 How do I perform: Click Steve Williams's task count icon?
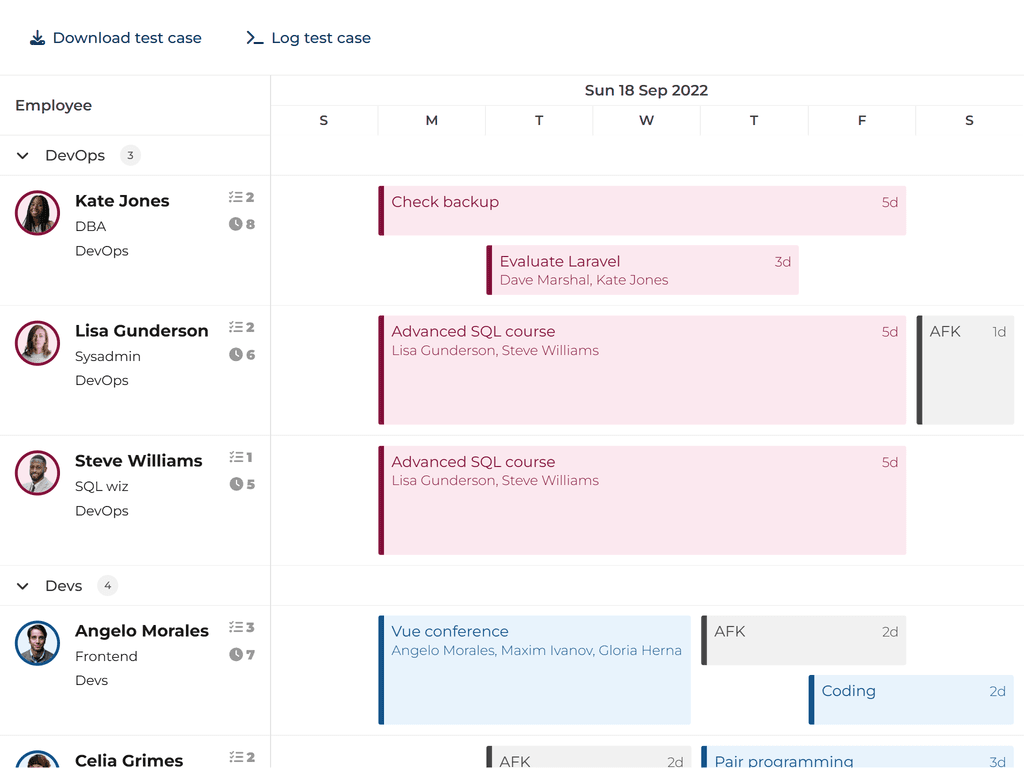235,457
